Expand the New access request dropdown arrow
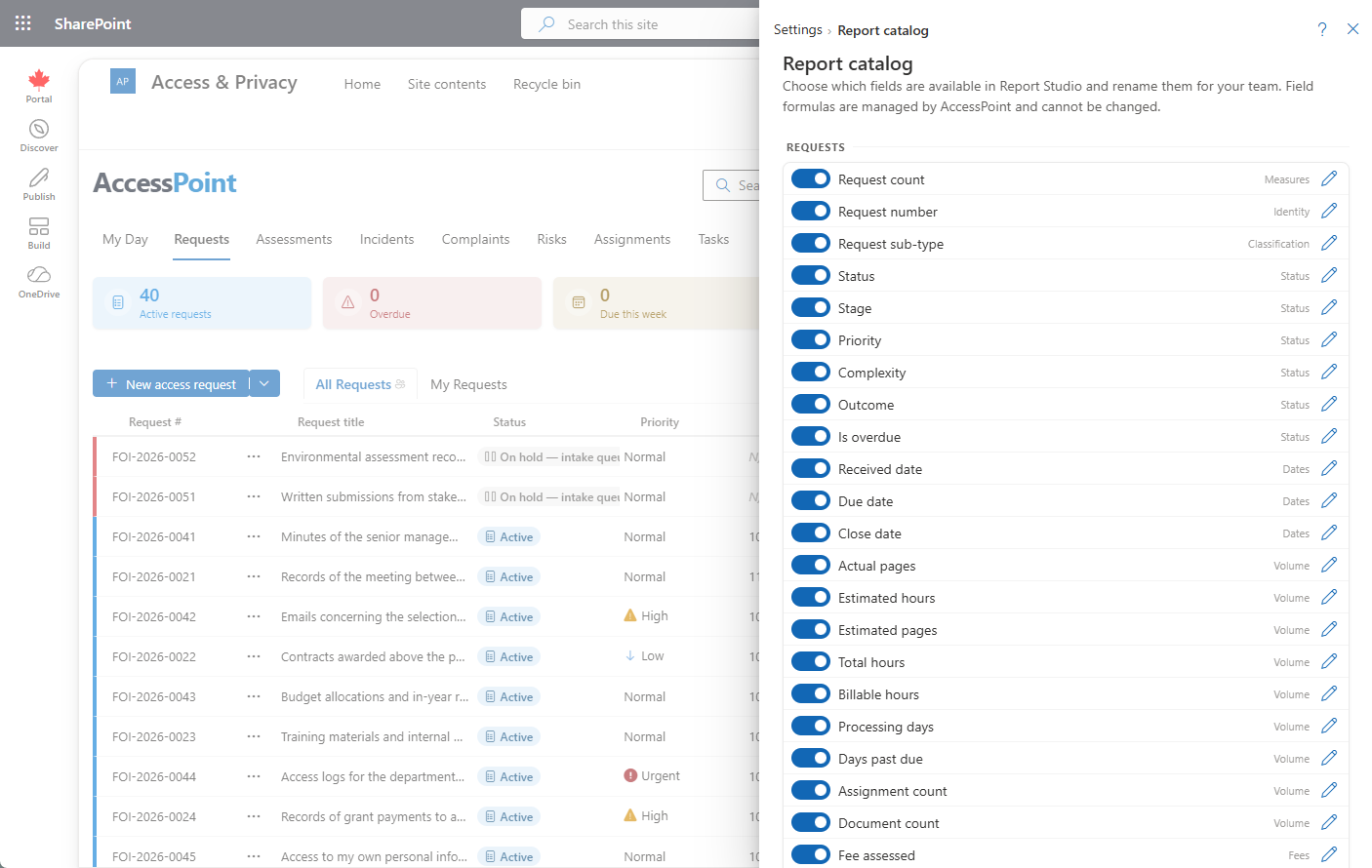 pyautogui.click(x=264, y=383)
